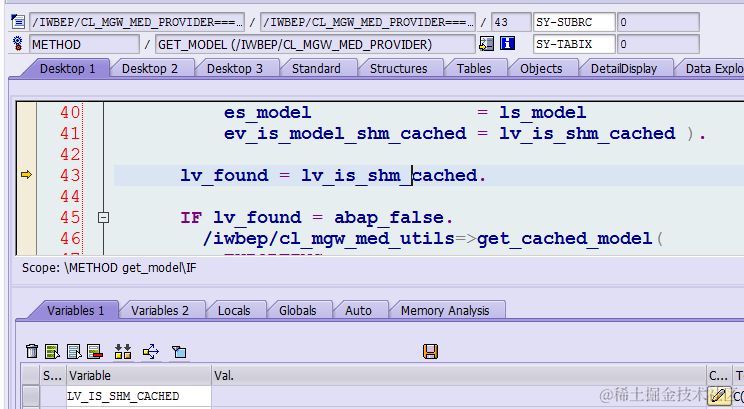Click ls_model on line 40
This screenshot has width=744, height=409.
point(542,113)
